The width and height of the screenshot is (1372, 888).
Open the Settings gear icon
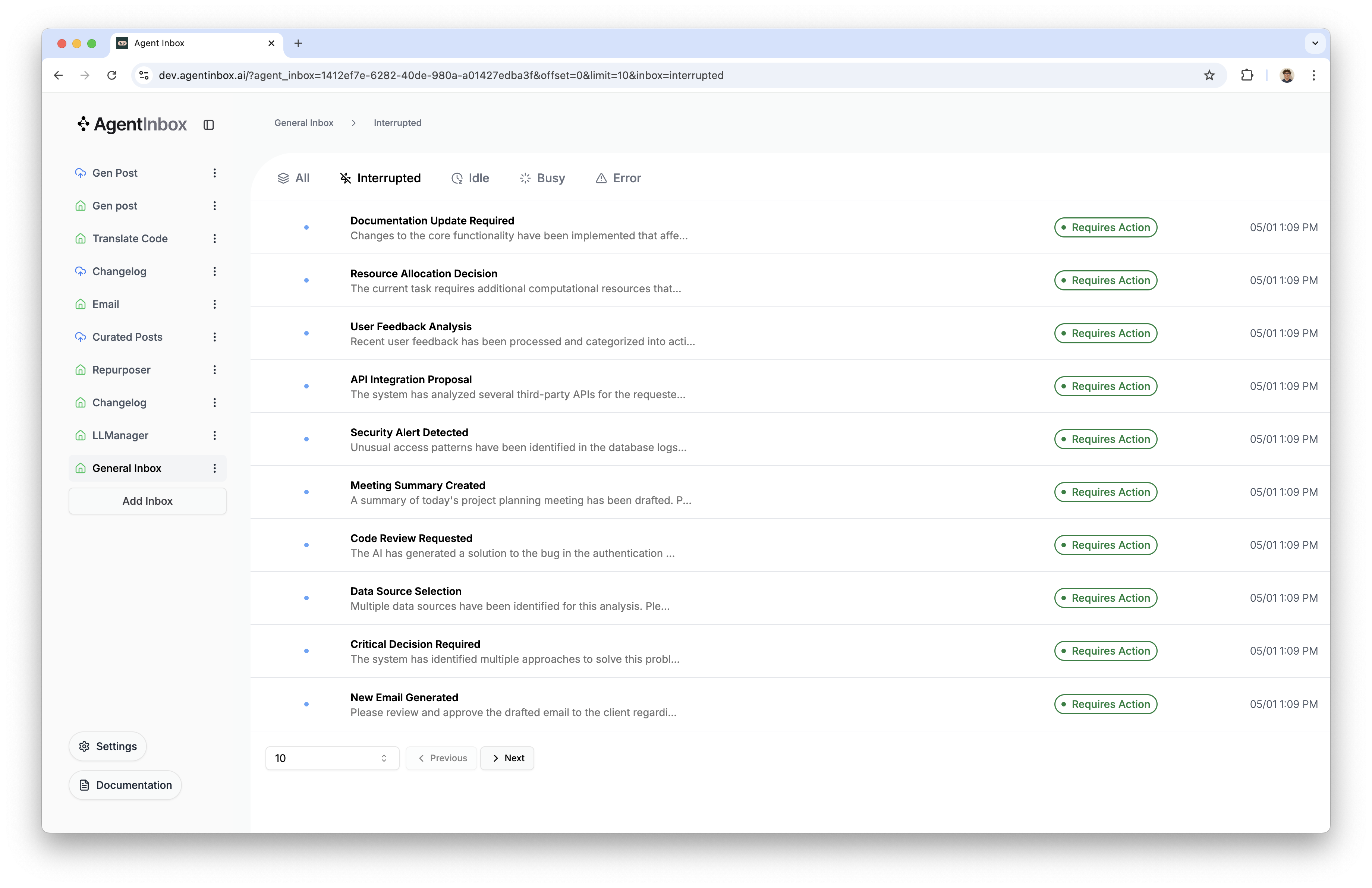85,746
